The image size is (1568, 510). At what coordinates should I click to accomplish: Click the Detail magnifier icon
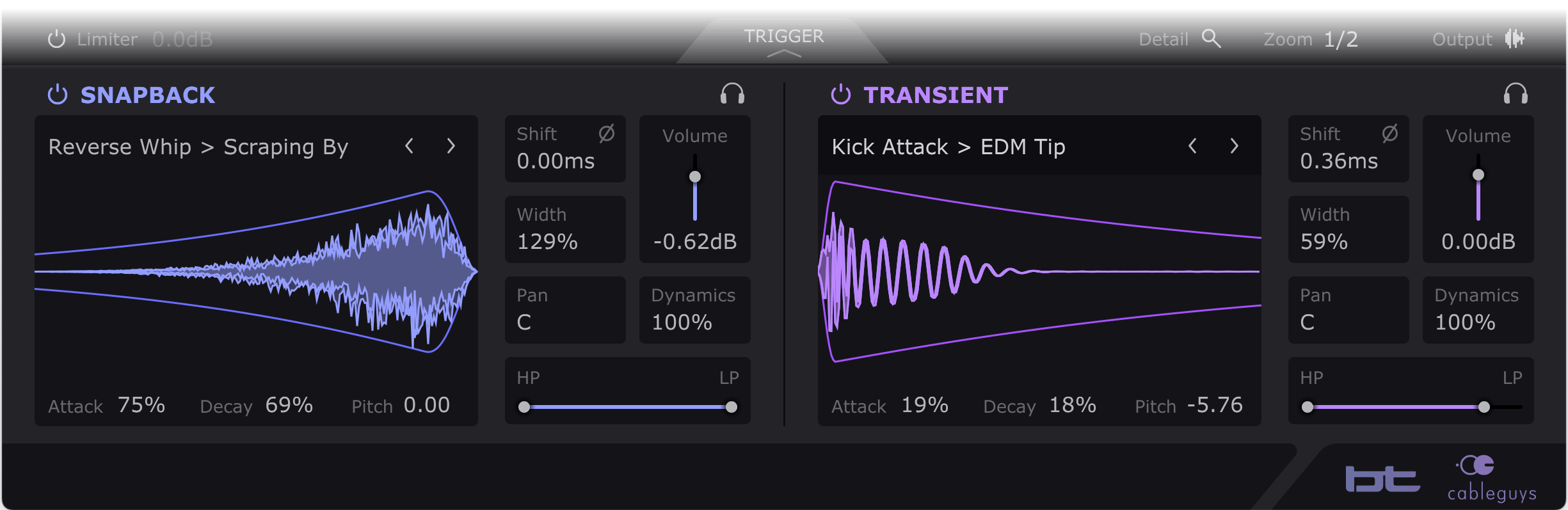(1211, 39)
